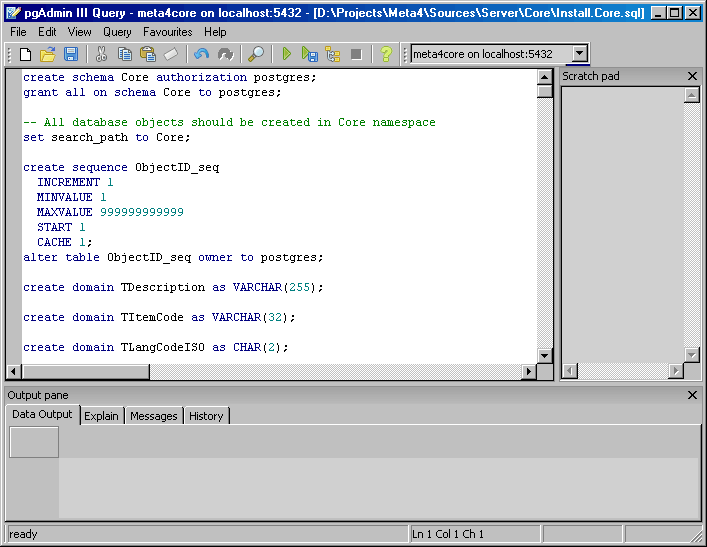Screen dimensions: 707x547
Task: Redo the edit with the redo arrow
Action: pos(225,55)
